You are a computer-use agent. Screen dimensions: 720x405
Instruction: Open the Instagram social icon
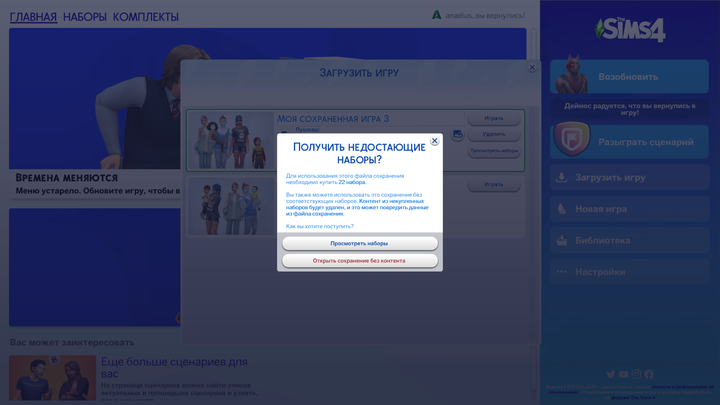click(x=636, y=374)
